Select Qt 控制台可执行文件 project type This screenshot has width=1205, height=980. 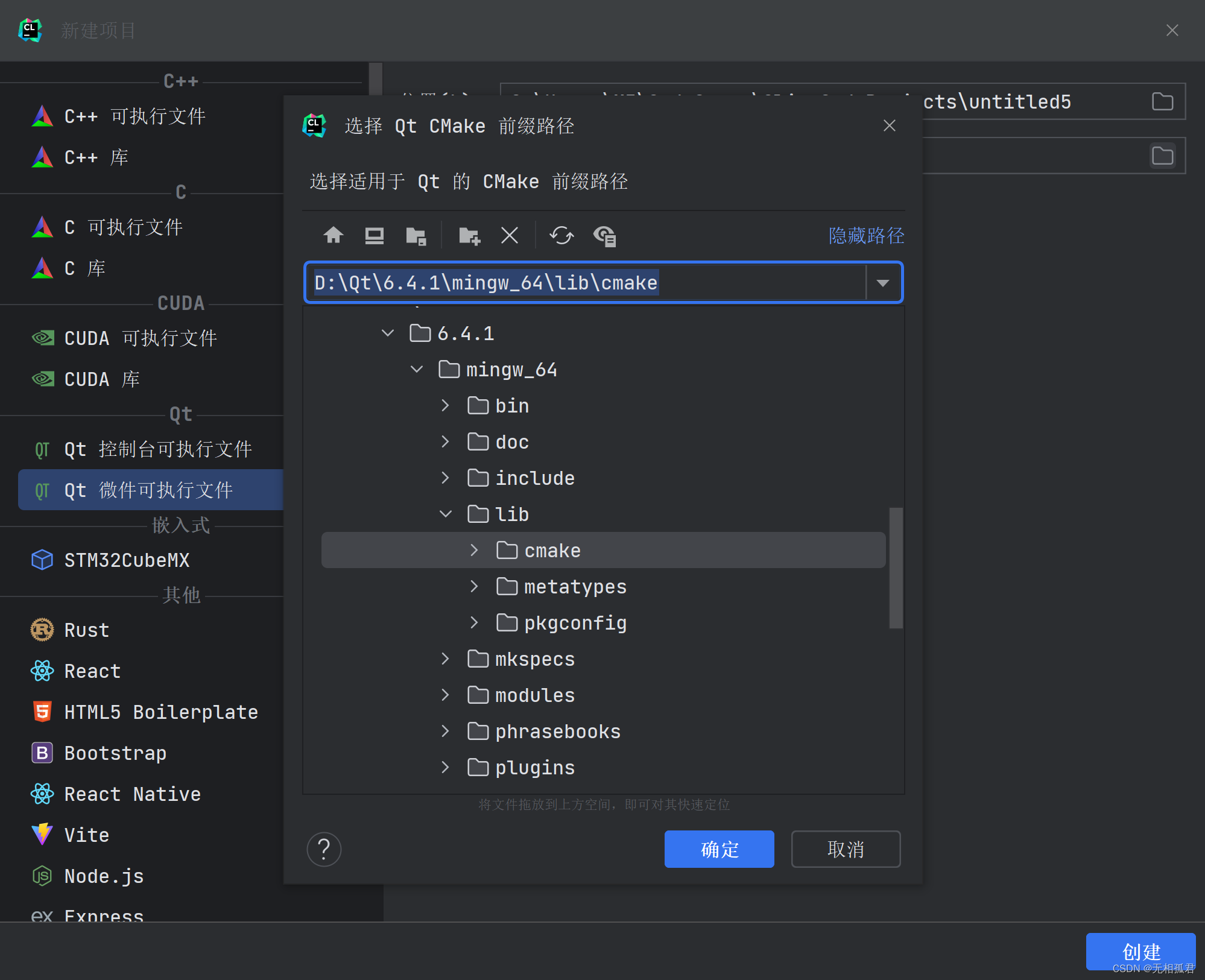[151, 449]
